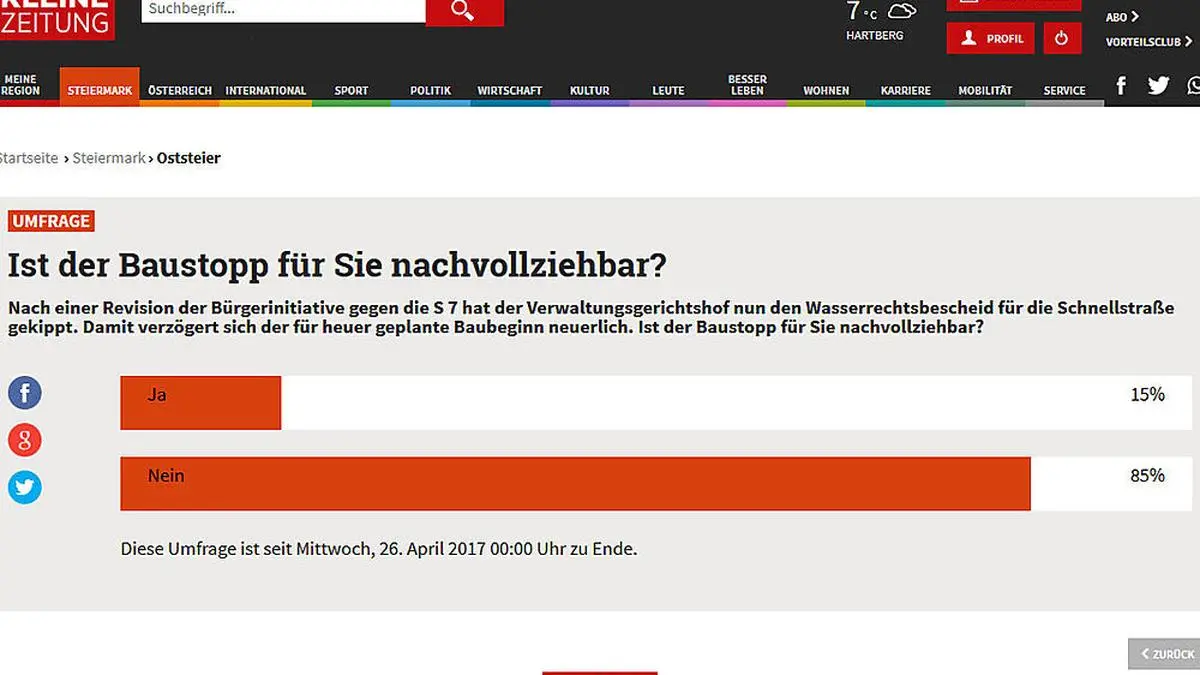
Task: Select the Nein poll option
Action: coord(575,483)
